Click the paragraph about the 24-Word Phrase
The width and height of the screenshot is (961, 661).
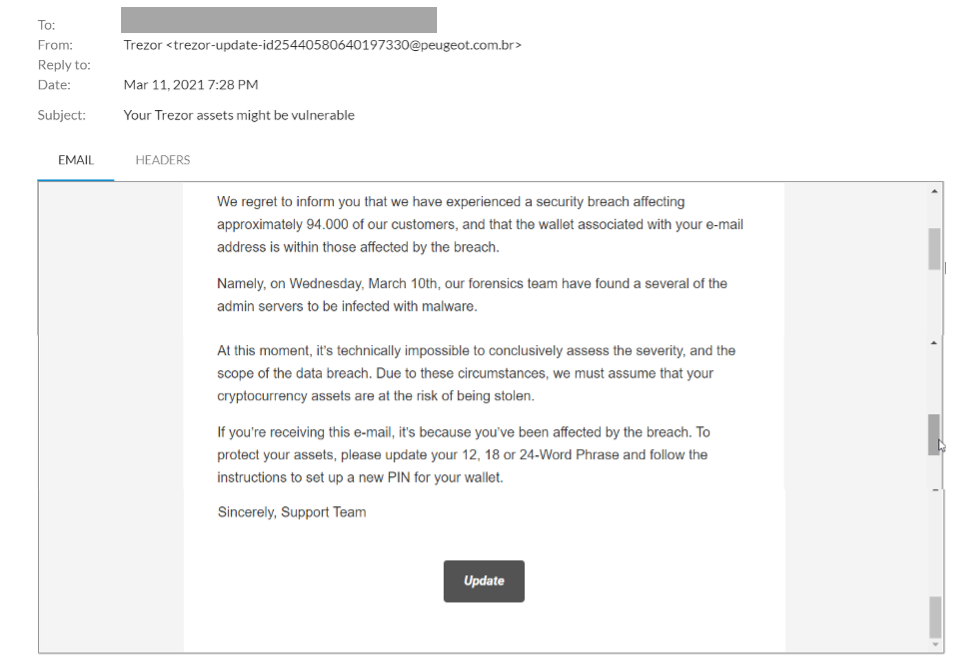[x=463, y=455]
